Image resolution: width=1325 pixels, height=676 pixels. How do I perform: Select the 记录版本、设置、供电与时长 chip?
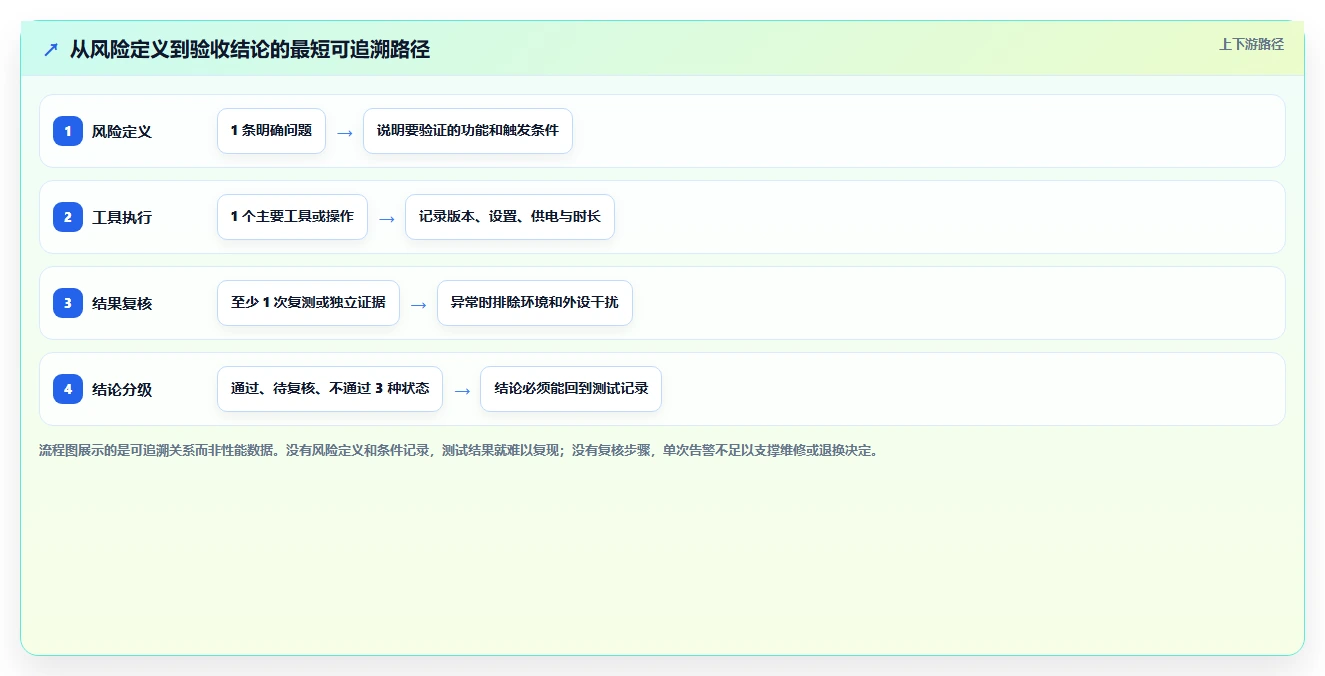pos(510,217)
